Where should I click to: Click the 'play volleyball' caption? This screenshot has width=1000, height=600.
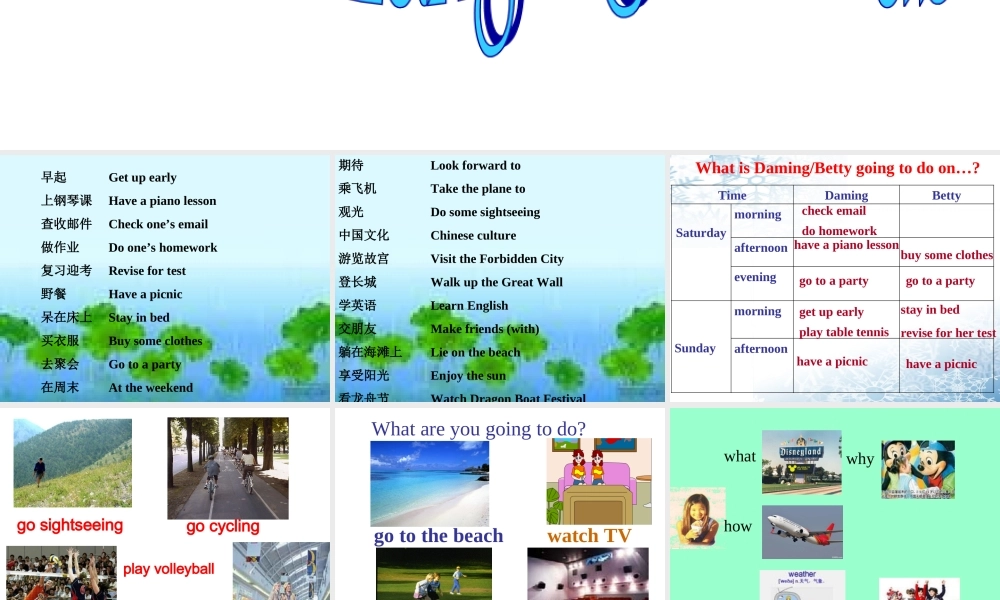point(168,569)
